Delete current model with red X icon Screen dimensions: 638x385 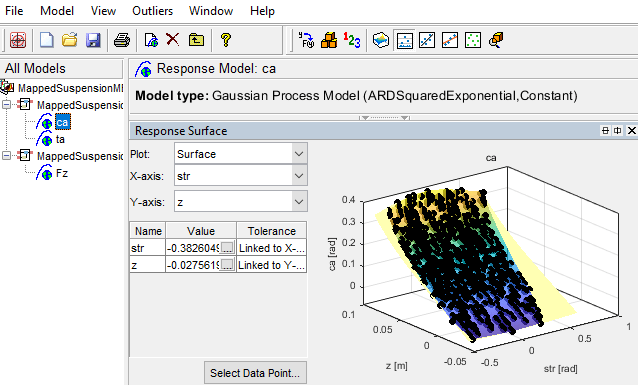click(x=173, y=39)
